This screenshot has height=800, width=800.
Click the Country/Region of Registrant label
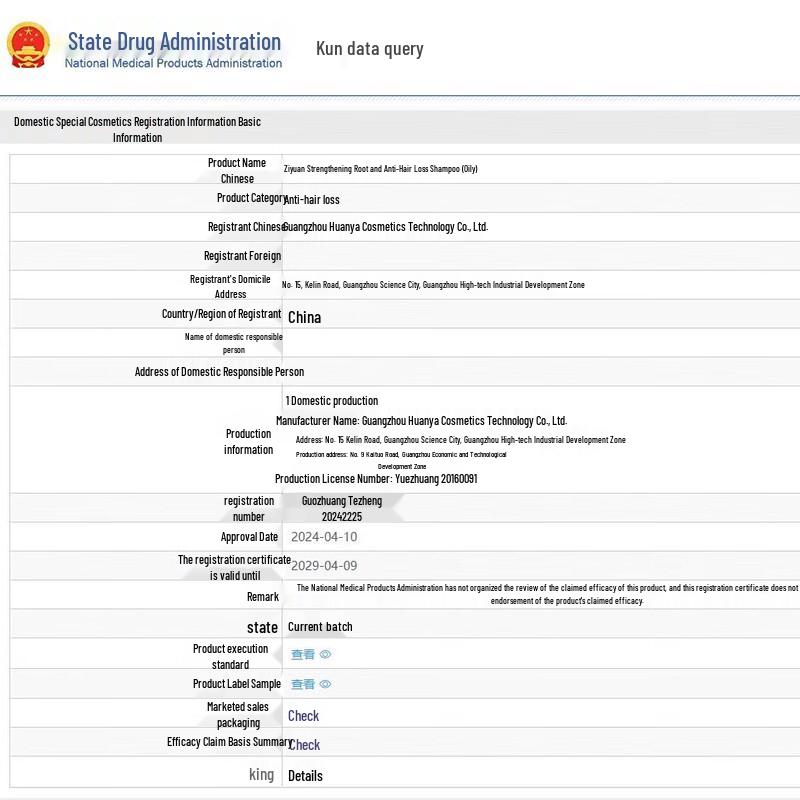(x=221, y=314)
